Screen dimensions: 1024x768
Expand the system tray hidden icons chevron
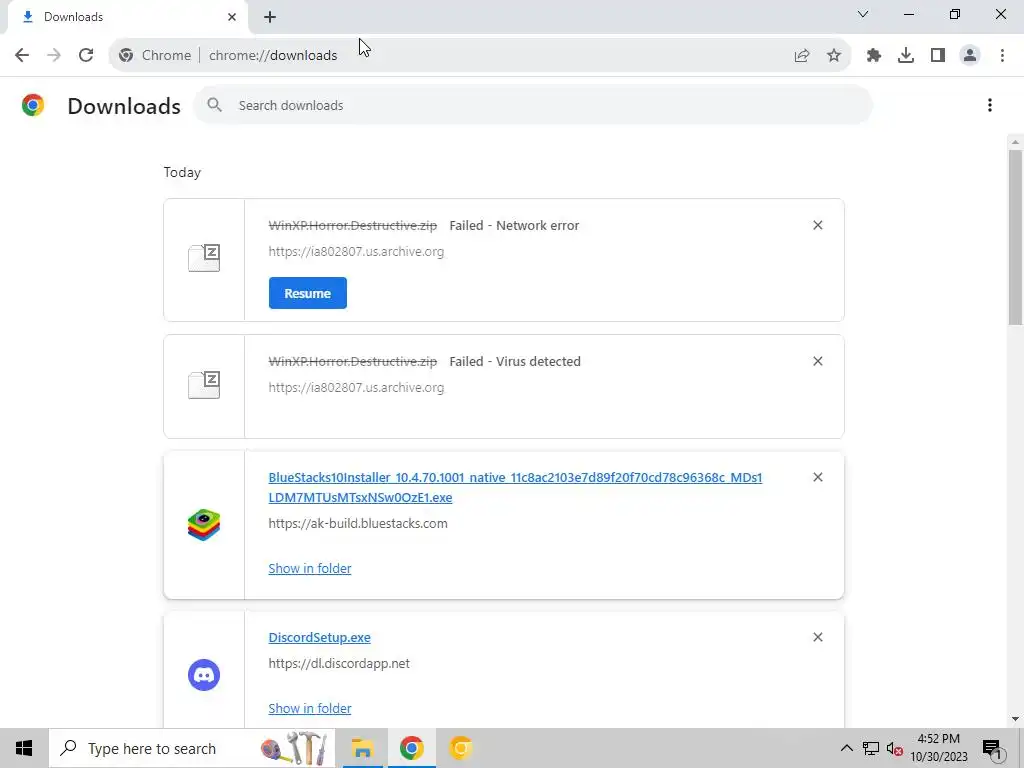click(846, 748)
